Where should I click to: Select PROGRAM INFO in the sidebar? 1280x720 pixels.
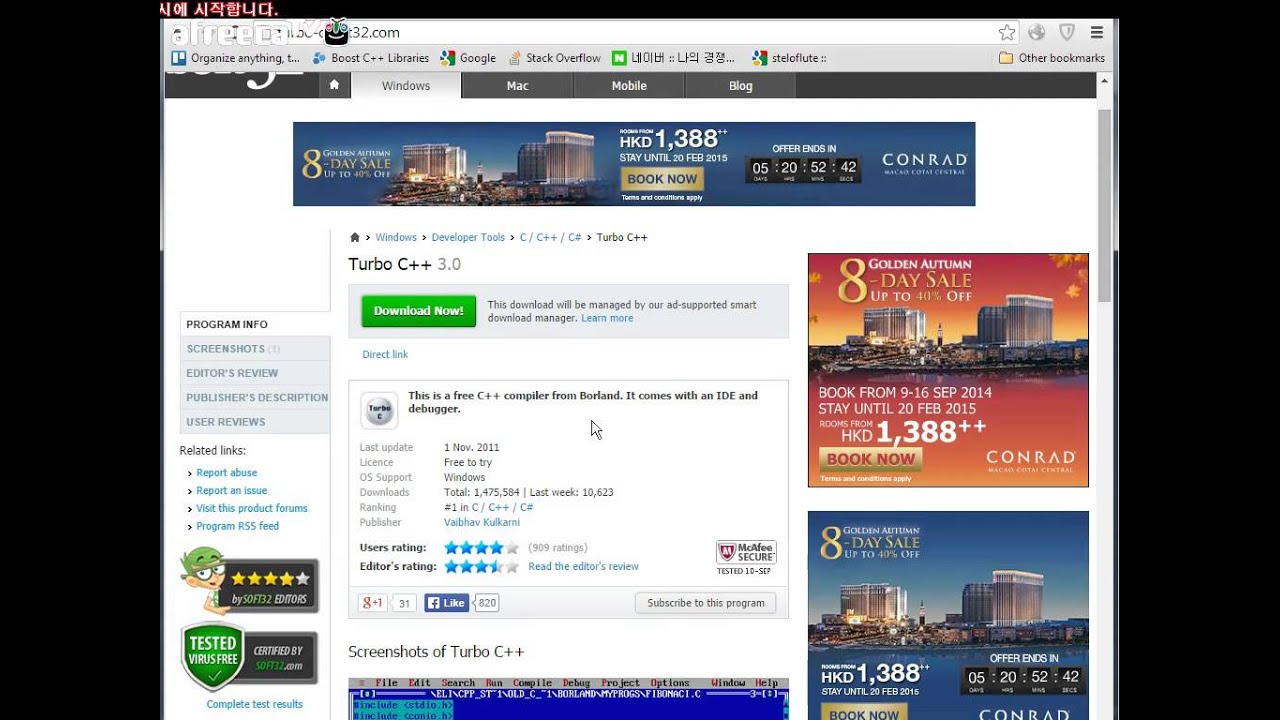[255, 324]
